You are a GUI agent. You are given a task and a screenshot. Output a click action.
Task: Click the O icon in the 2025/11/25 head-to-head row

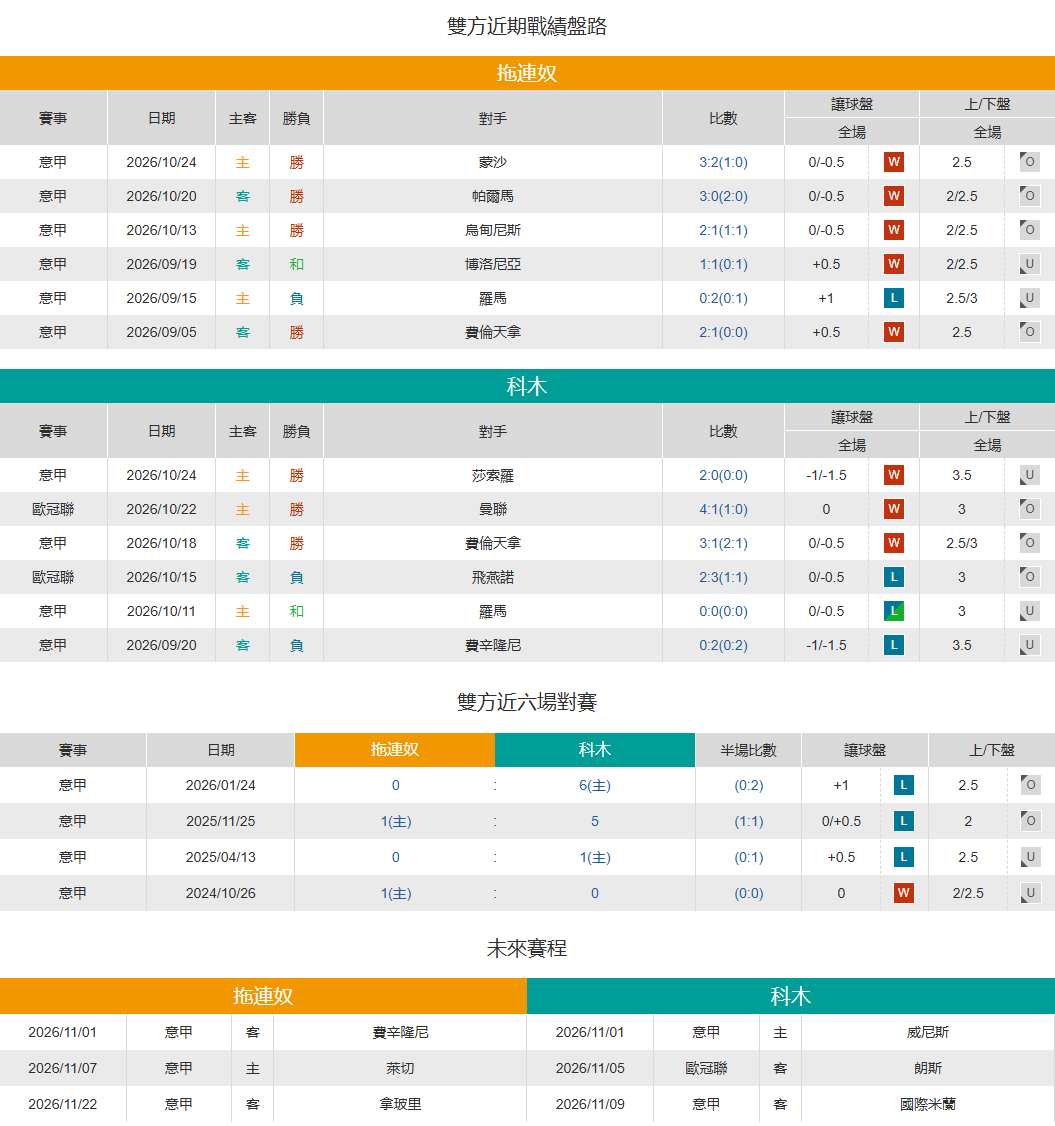point(1031,821)
